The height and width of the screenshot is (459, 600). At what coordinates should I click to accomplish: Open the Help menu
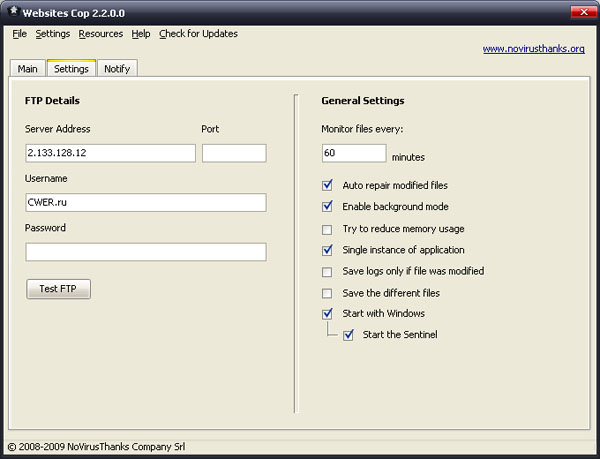141,33
